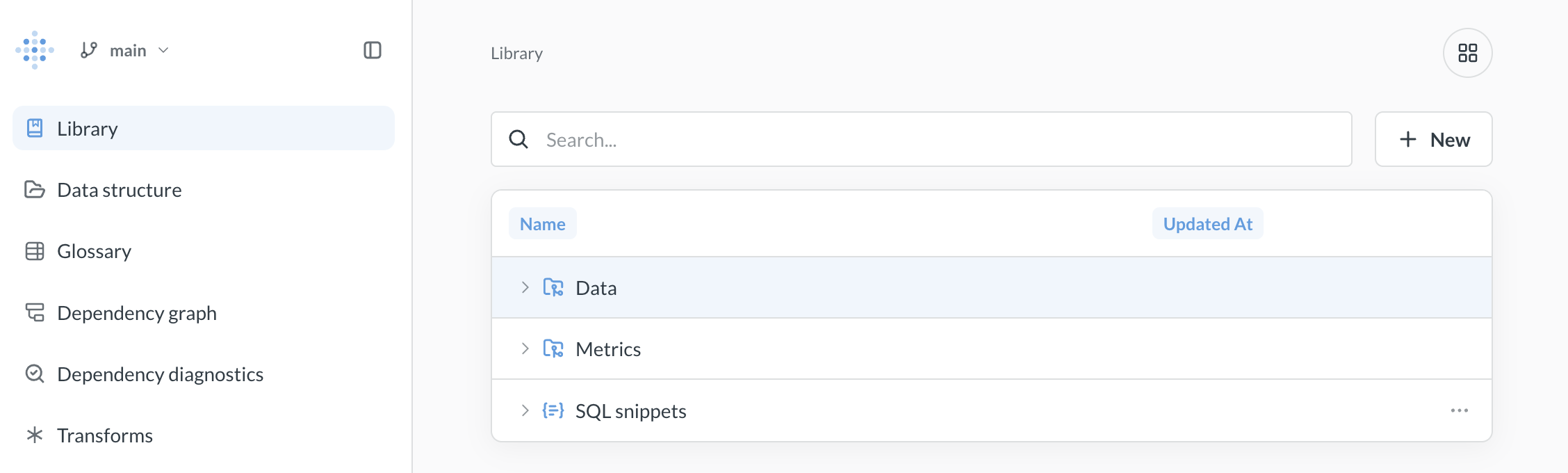Expand the SQL snippets row

tap(524, 410)
